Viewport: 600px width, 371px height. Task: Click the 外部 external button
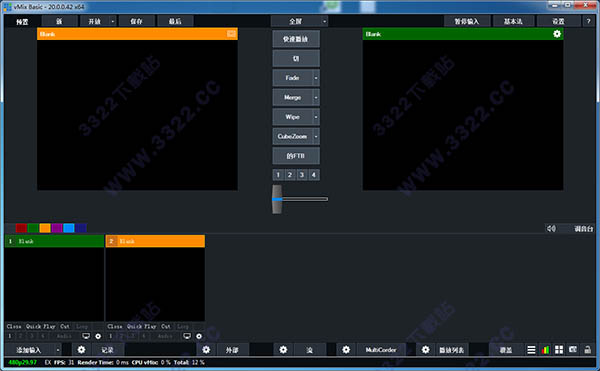(x=232, y=350)
